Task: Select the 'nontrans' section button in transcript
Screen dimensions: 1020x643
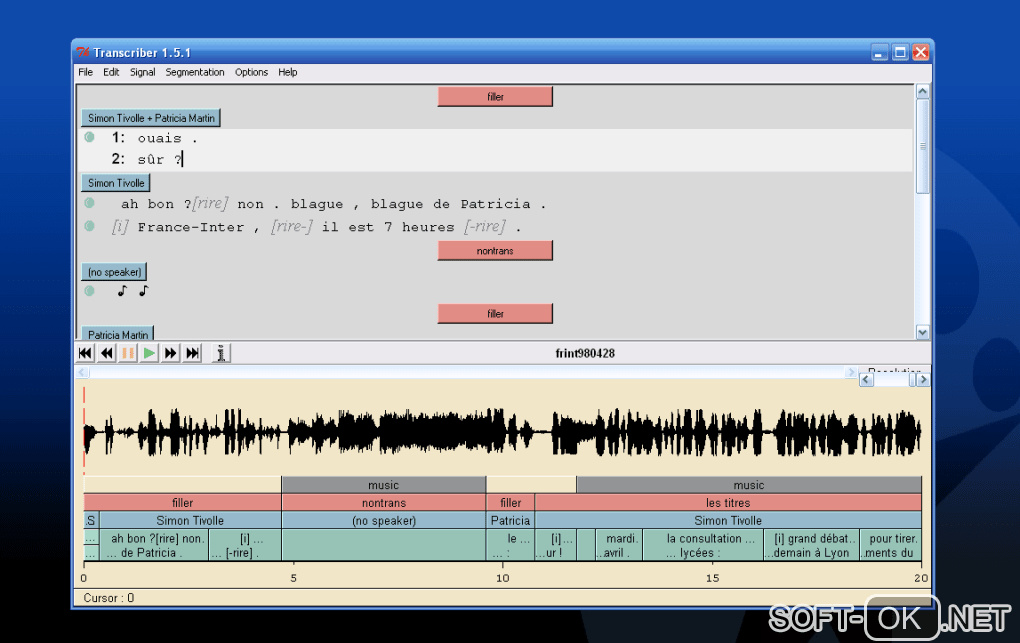Action: click(x=495, y=251)
